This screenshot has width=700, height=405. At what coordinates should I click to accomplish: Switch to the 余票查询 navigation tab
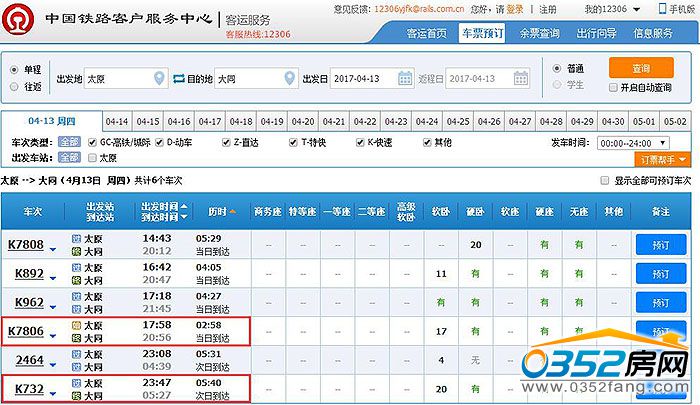click(x=540, y=33)
